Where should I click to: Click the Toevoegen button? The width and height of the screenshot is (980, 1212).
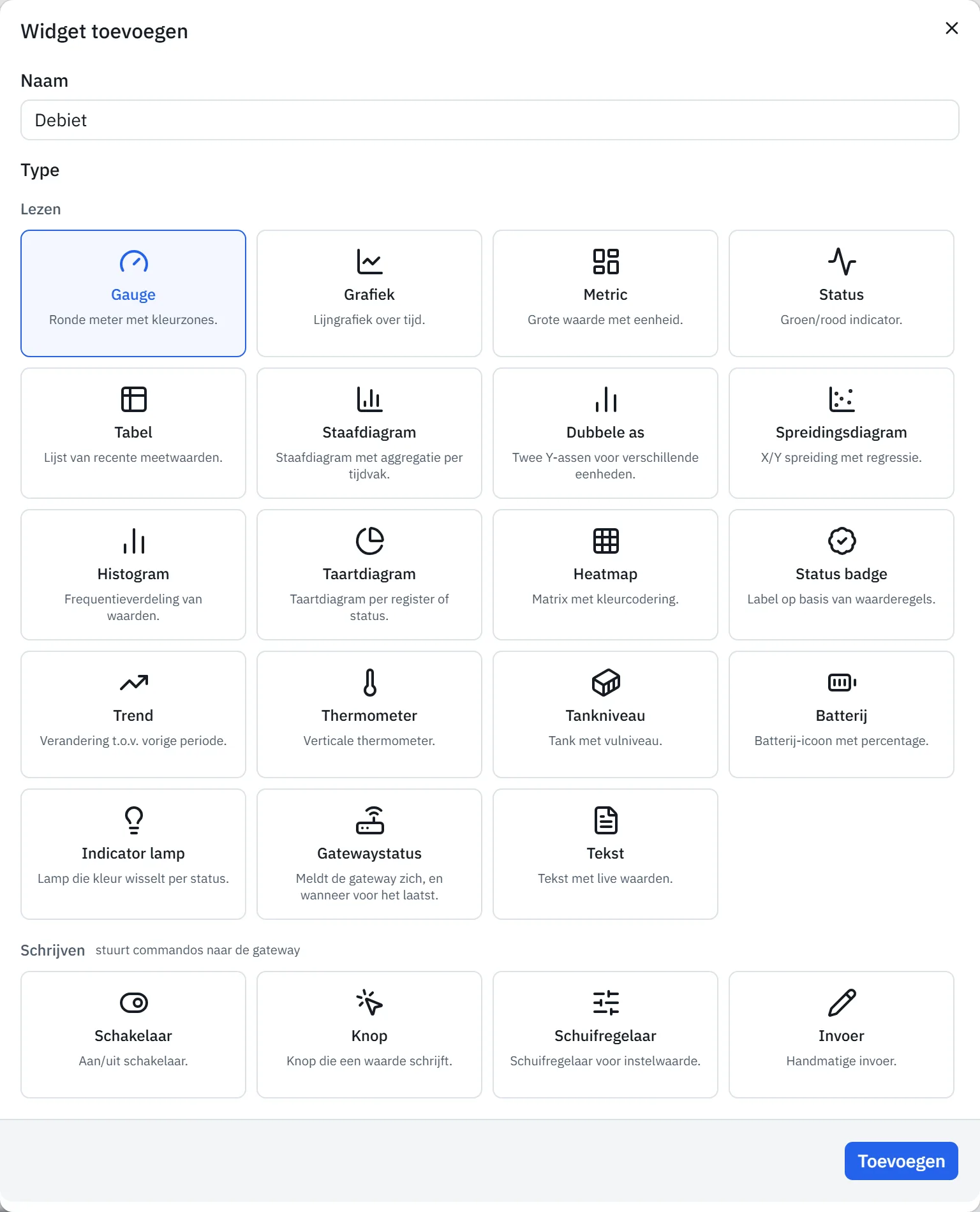(901, 1161)
